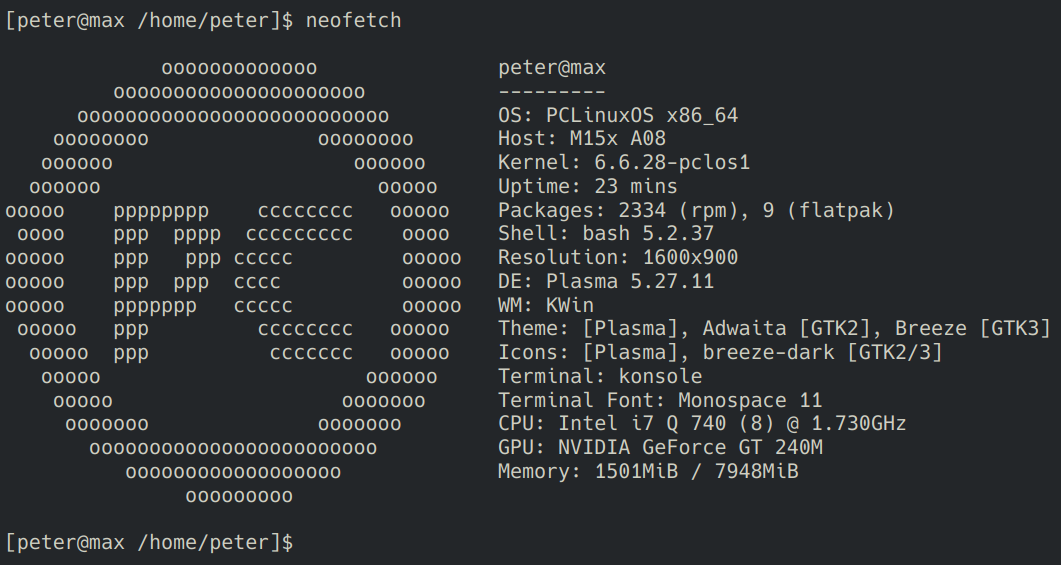Click the Terminal: konsole line
Viewport: 1061px width, 565px height.
click(600, 376)
